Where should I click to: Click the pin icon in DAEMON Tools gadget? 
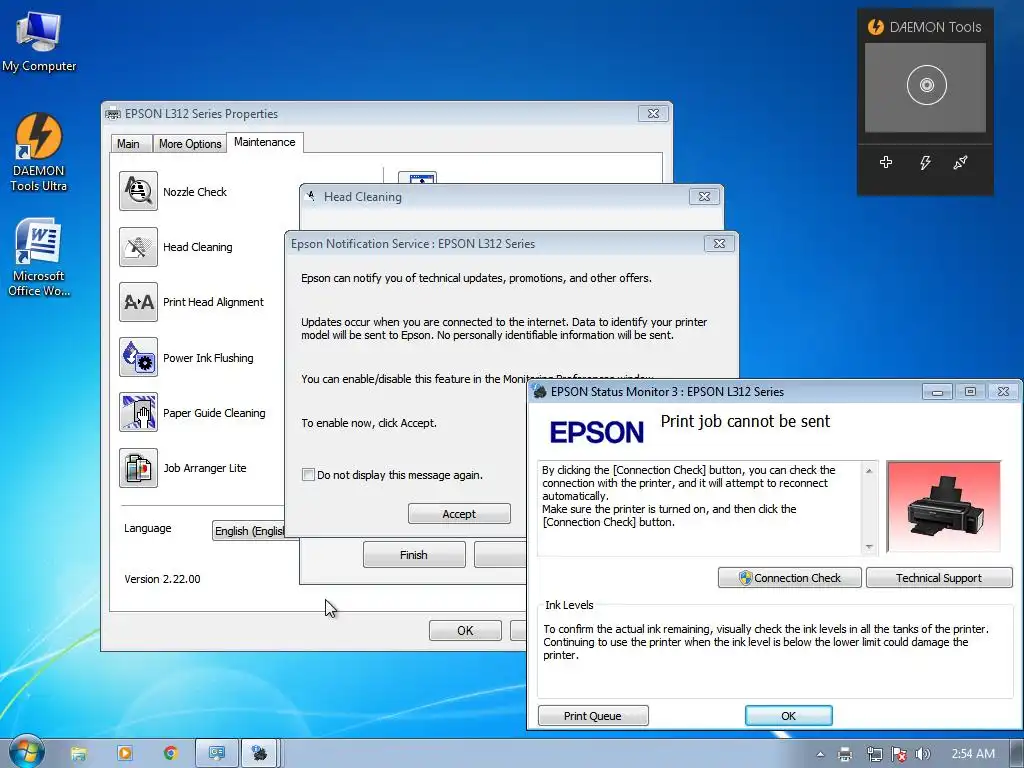click(960, 162)
